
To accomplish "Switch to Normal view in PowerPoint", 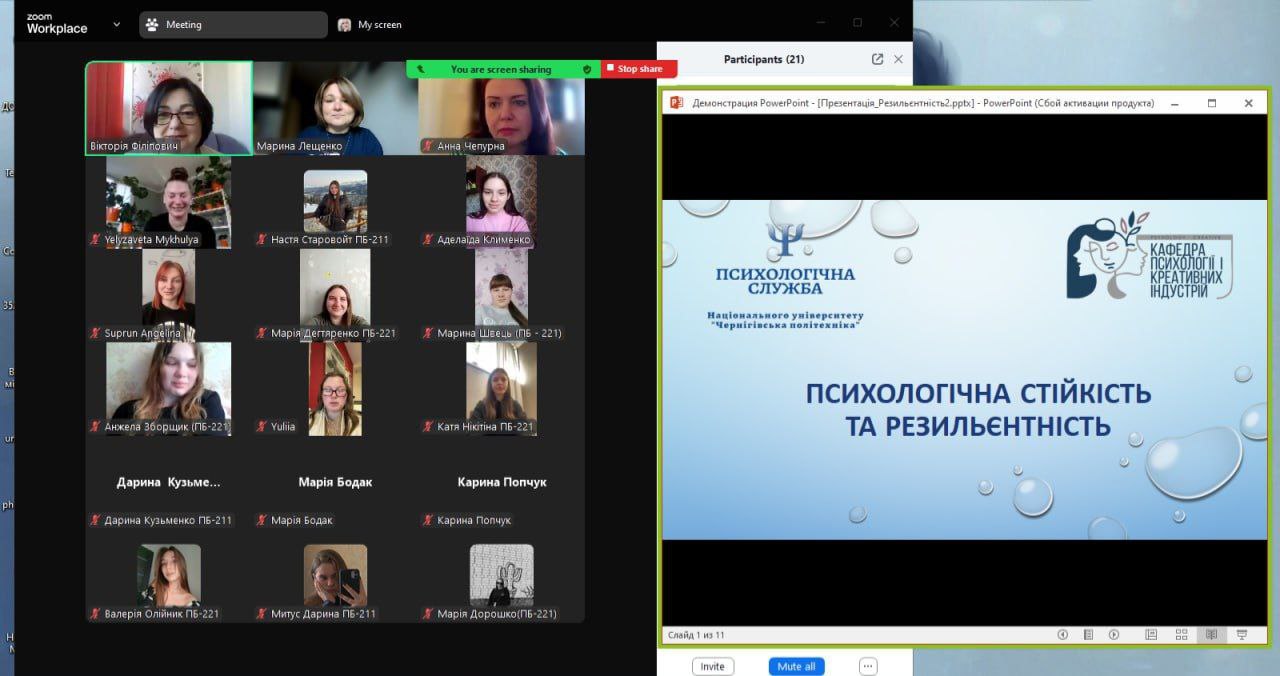I will 1151,634.
